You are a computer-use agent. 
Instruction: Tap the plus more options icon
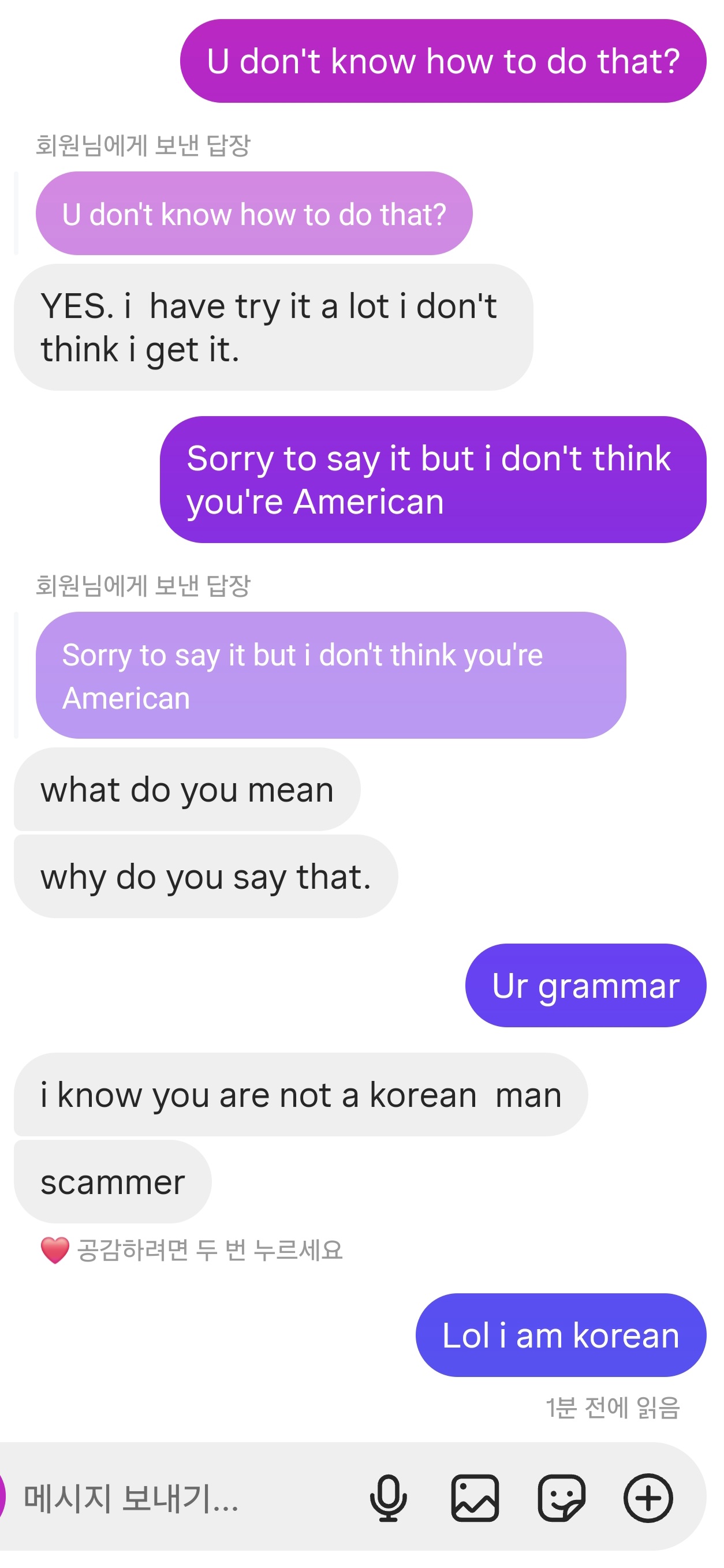(648, 1498)
